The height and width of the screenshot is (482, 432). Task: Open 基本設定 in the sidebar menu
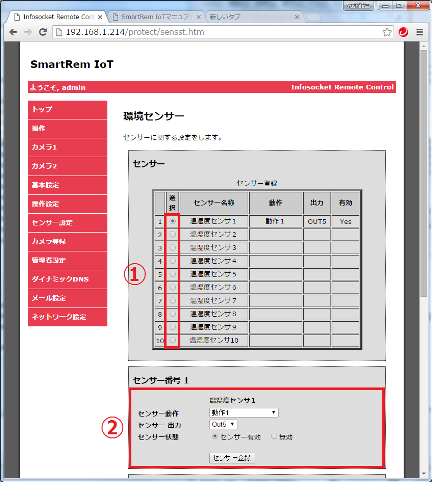(67, 185)
